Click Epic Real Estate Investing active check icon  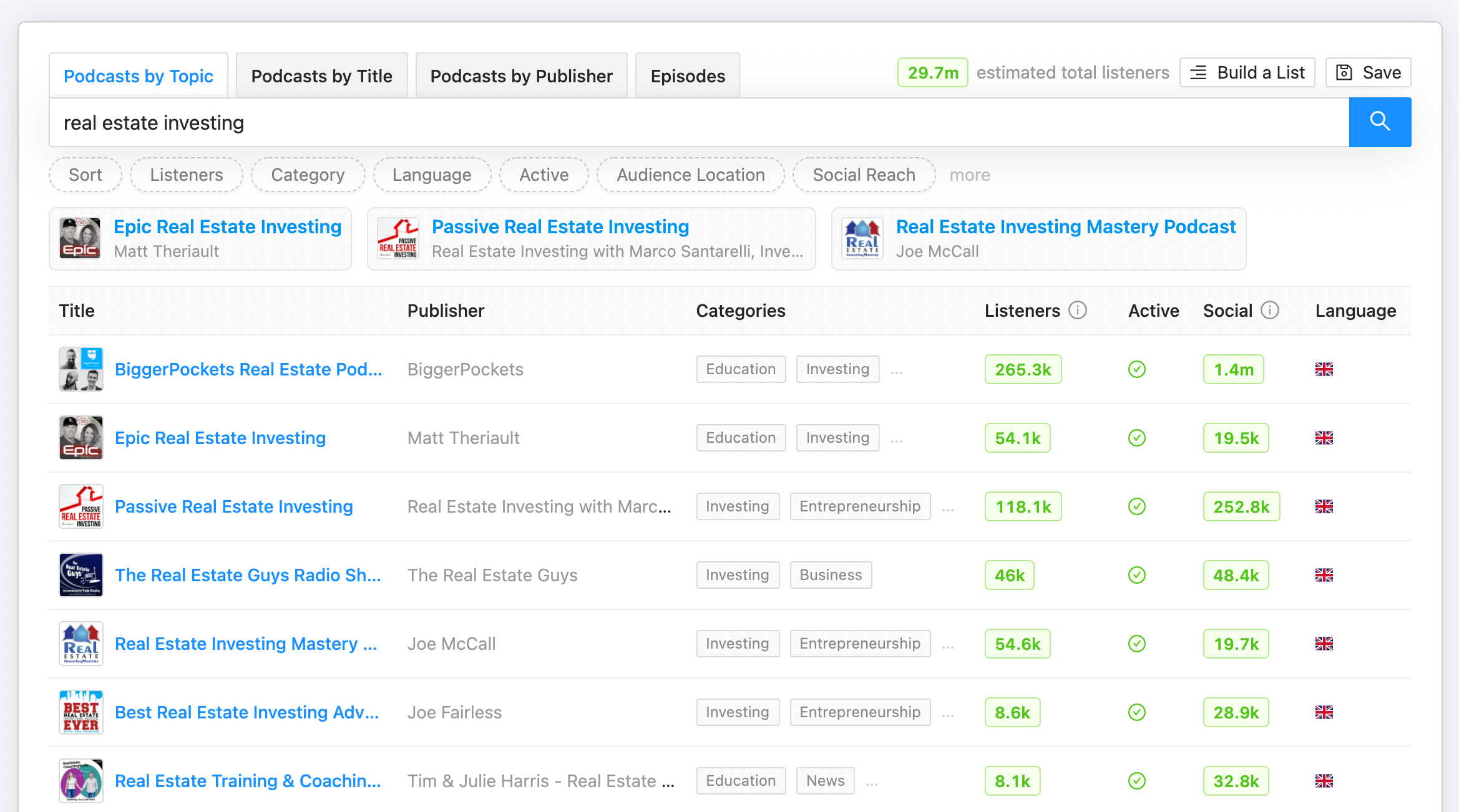[1137, 438]
